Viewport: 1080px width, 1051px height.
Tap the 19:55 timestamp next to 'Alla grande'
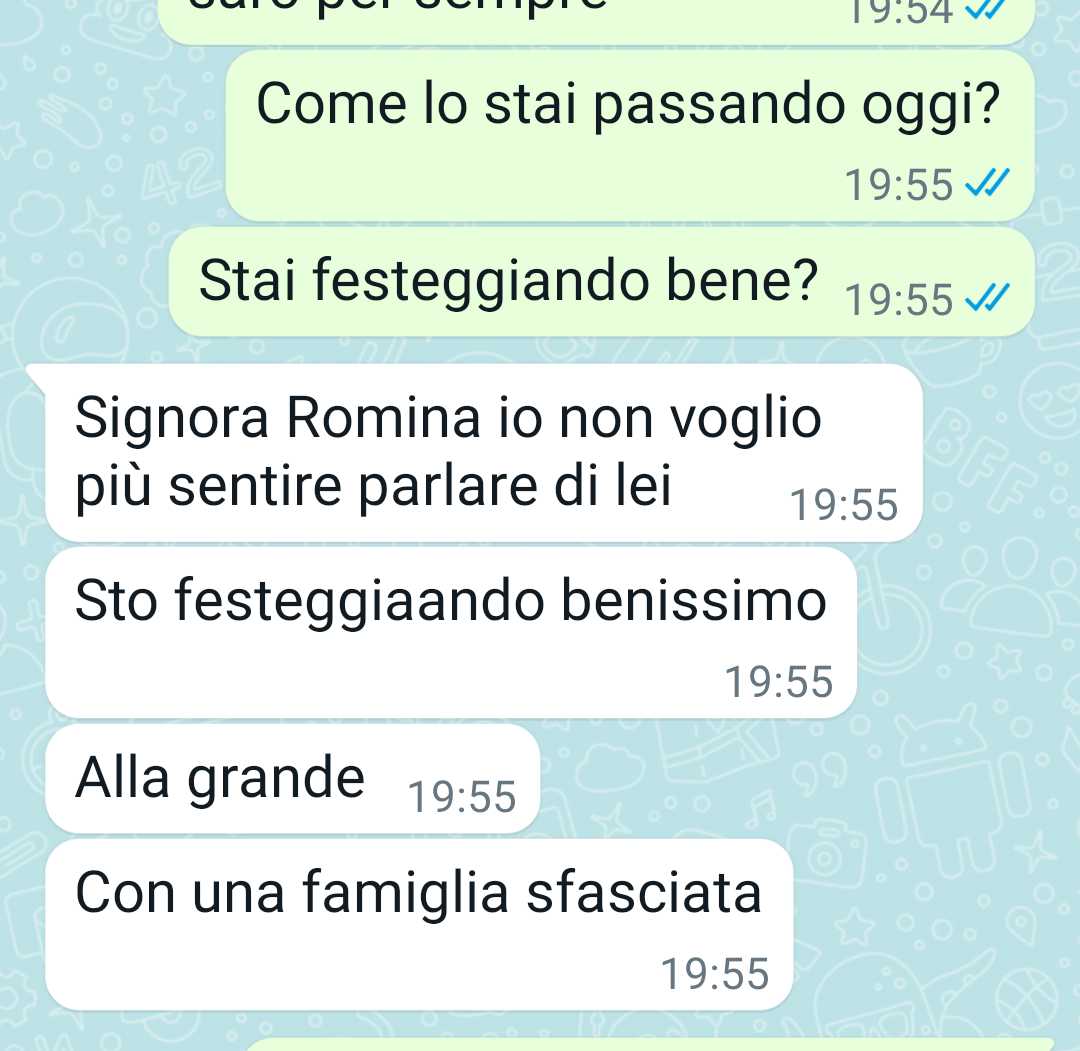461,797
